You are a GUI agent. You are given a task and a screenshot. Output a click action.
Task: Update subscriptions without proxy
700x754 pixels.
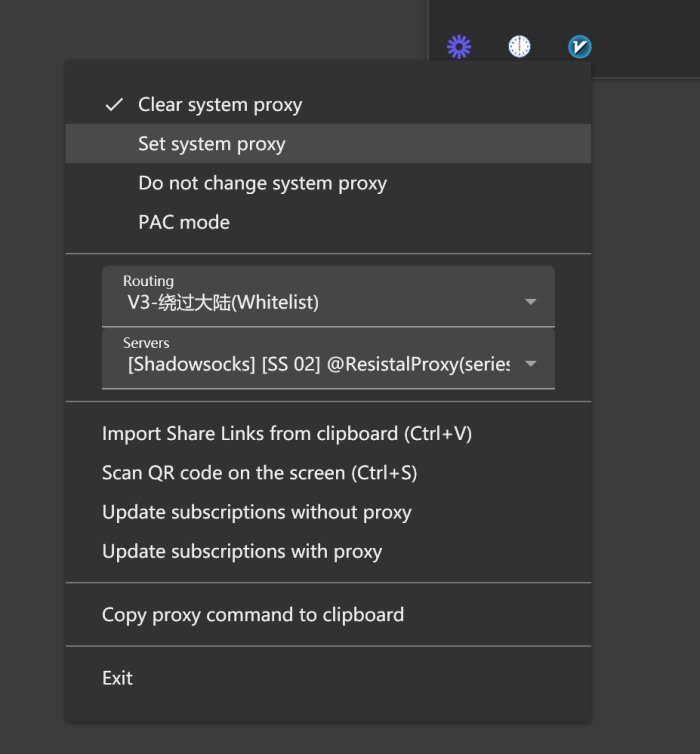(x=257, y=512)
